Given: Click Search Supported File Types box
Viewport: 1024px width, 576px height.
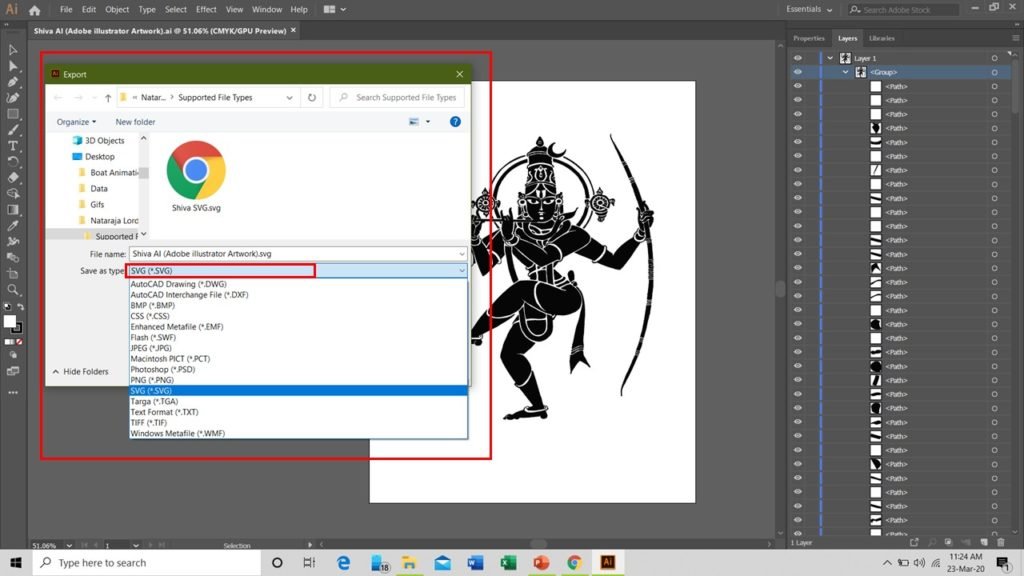Looking at the screenshot, I should click(x=397, y=97).
